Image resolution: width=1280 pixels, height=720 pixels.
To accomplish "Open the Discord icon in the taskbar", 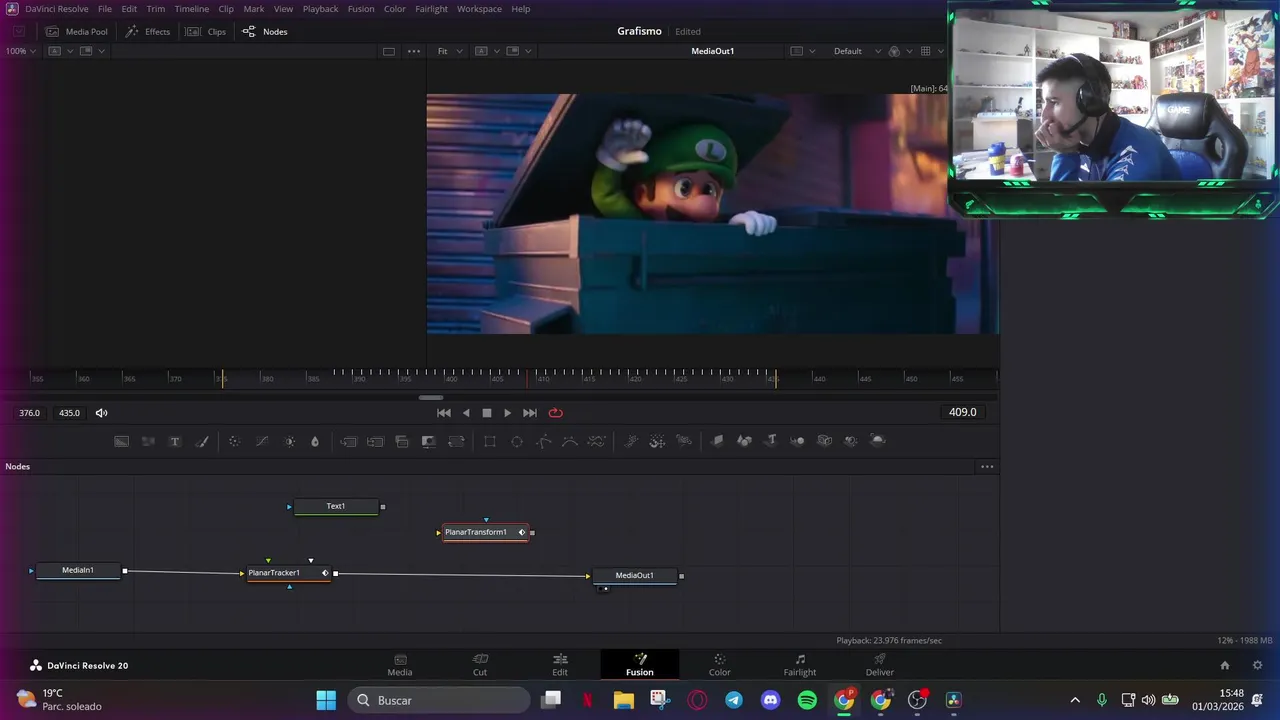I will (770, 700).
